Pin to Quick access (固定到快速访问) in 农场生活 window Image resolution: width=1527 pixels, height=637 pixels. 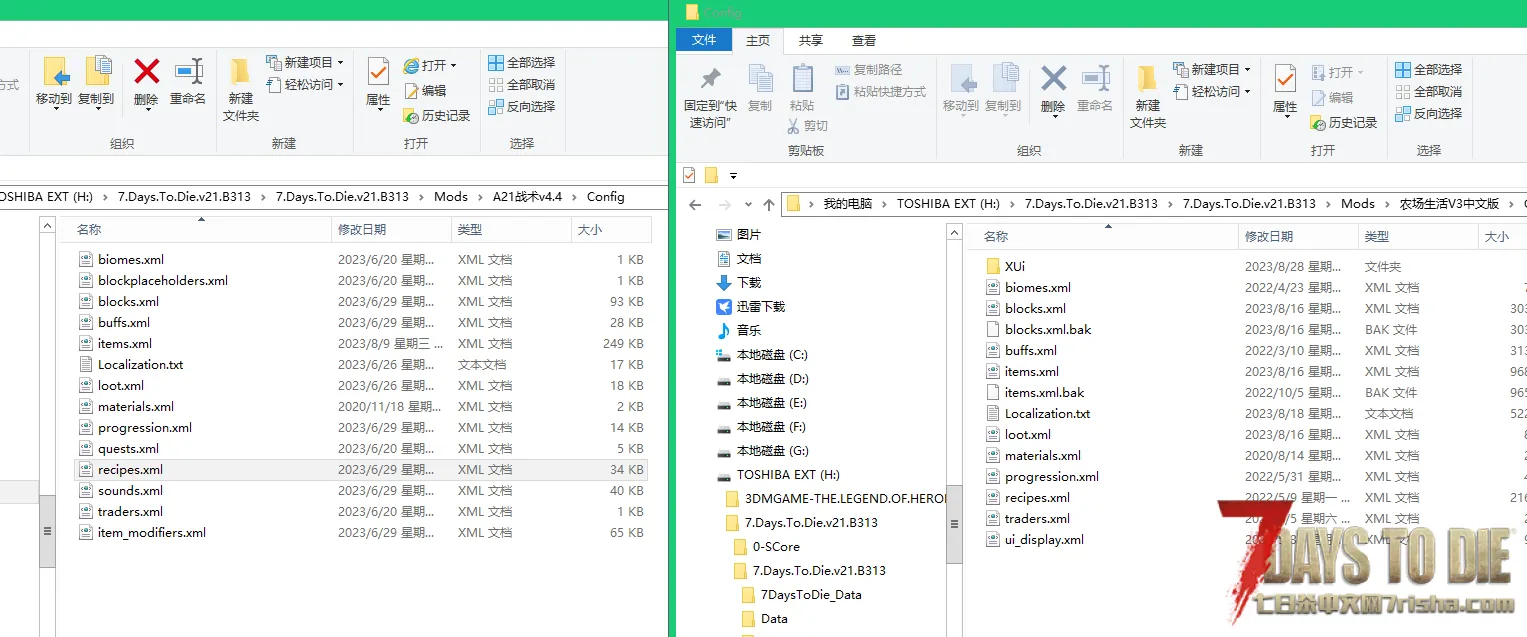click(711, 96)
